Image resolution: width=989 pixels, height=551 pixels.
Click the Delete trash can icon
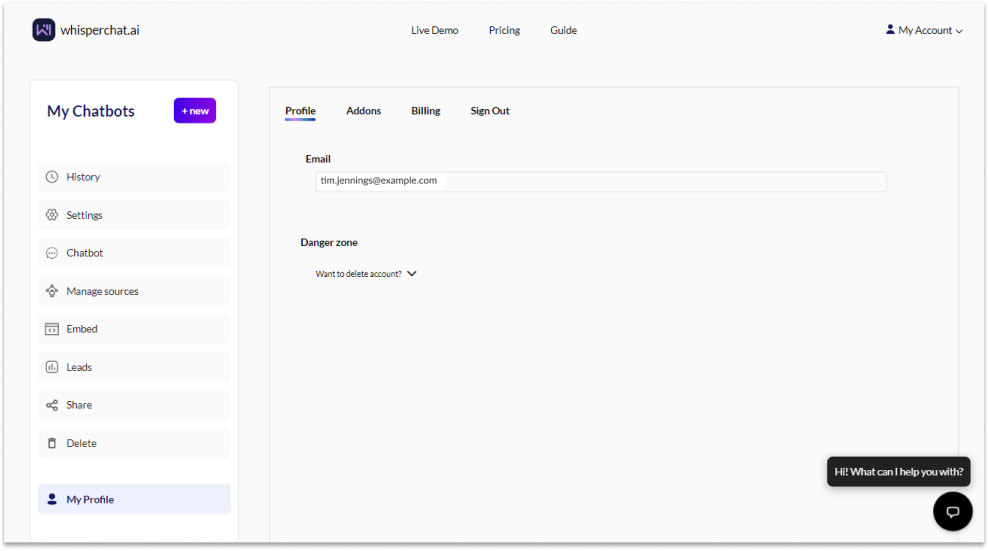(52, 443)
